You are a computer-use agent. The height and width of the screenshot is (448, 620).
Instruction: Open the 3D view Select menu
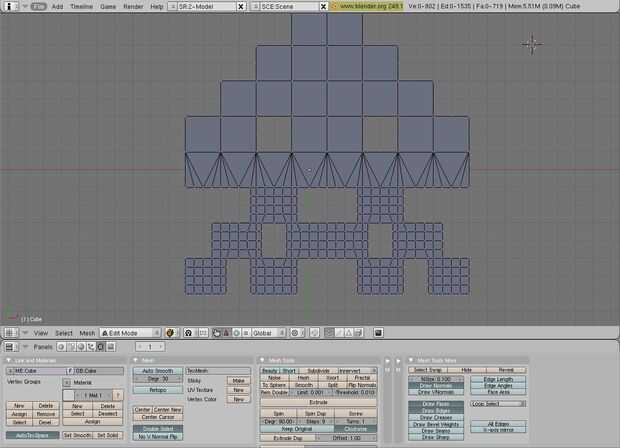(x=63, y=333)
